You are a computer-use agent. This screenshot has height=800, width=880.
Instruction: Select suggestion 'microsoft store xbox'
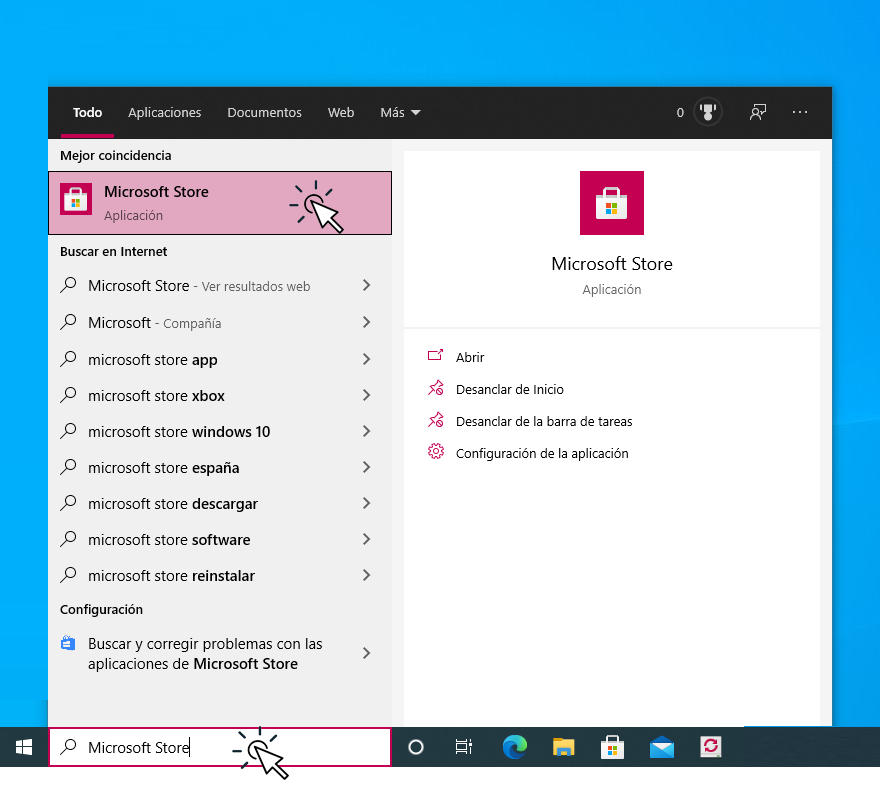(x=220, y=395)
